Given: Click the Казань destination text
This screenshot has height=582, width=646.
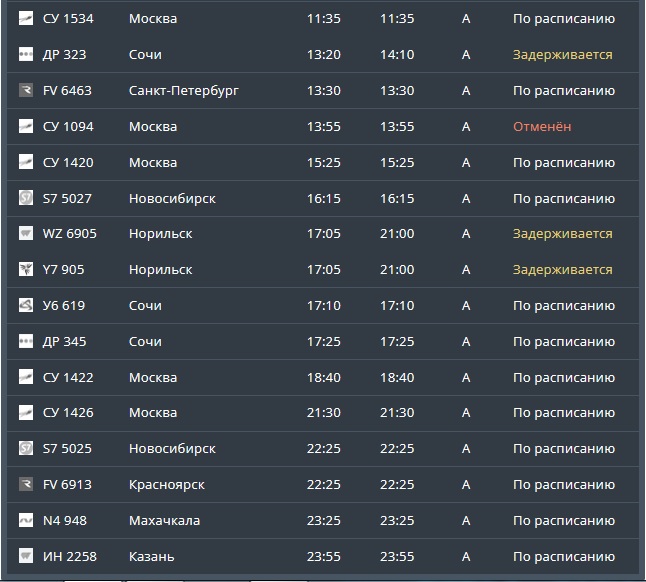Looking at the screenshot, I should click(x=151, y=557).
